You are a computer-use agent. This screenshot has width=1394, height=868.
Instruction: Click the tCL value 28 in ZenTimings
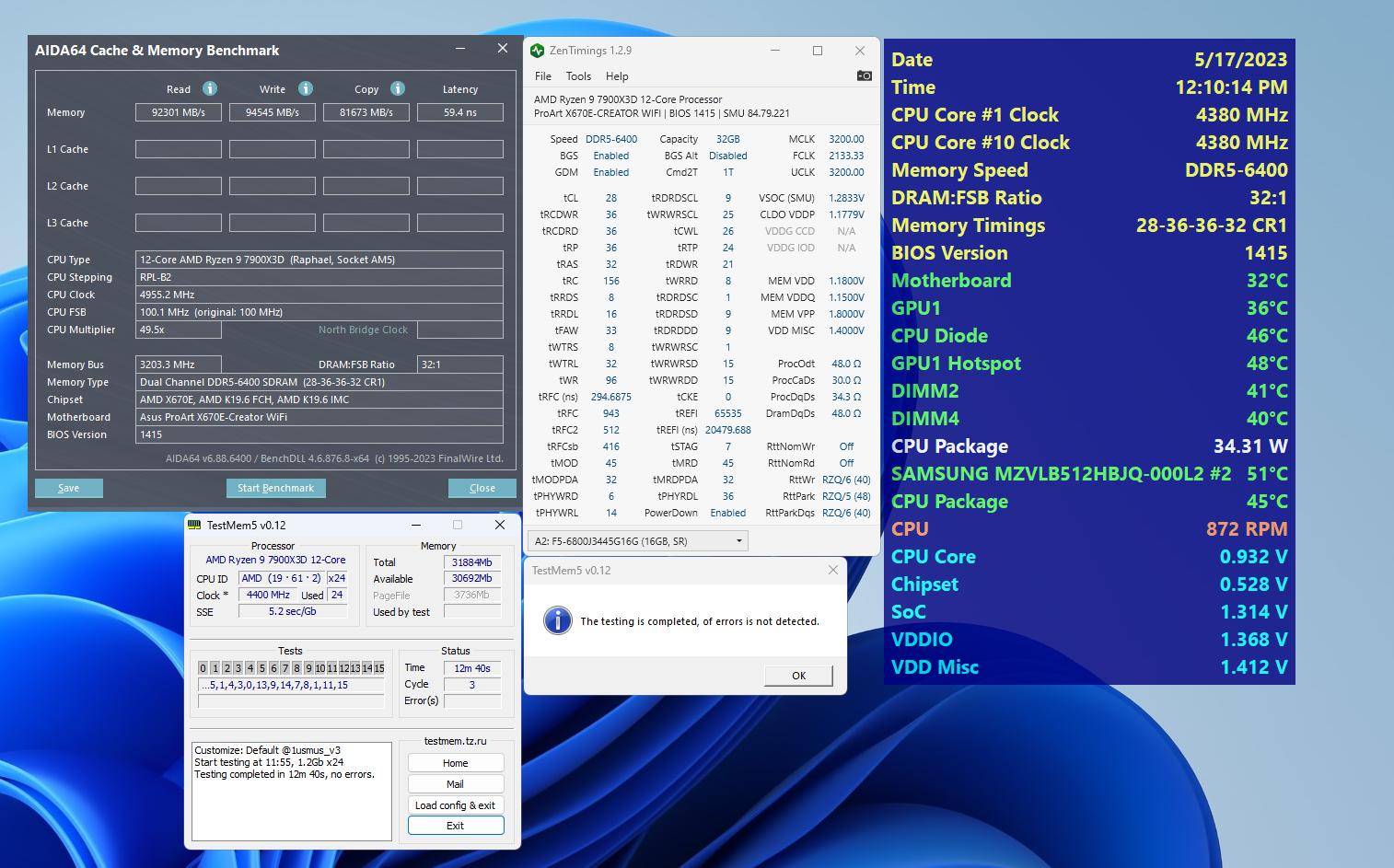(x=611, y=198)
